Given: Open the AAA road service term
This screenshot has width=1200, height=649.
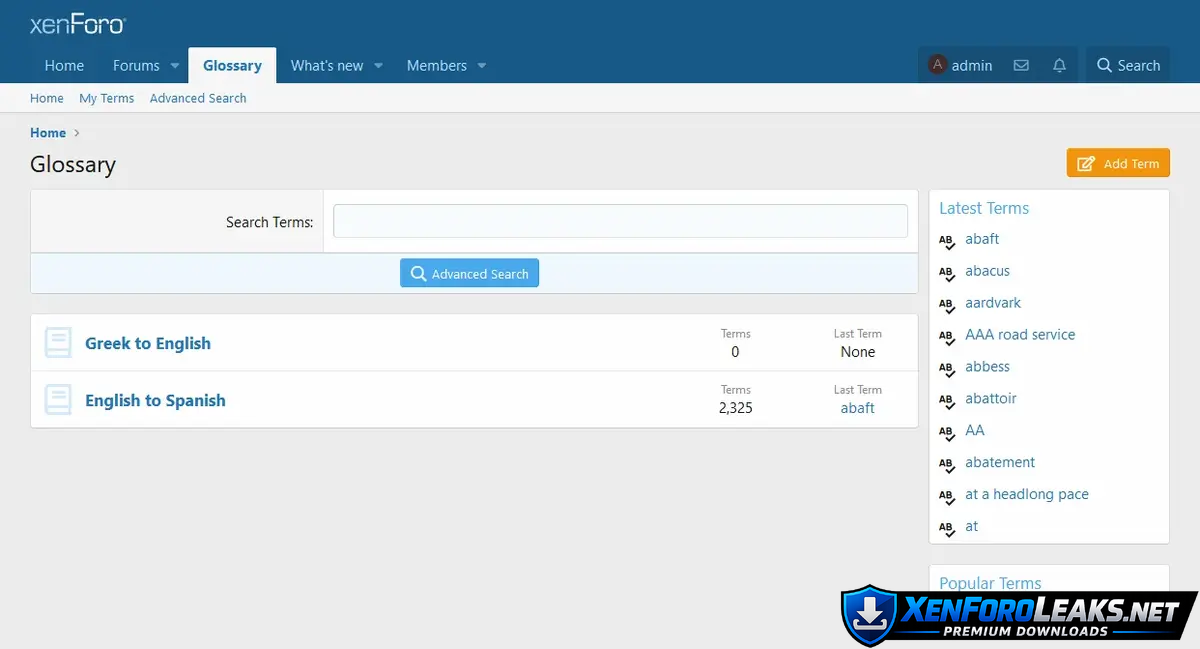Looking at the screenshot, I should coord(1020,335).
